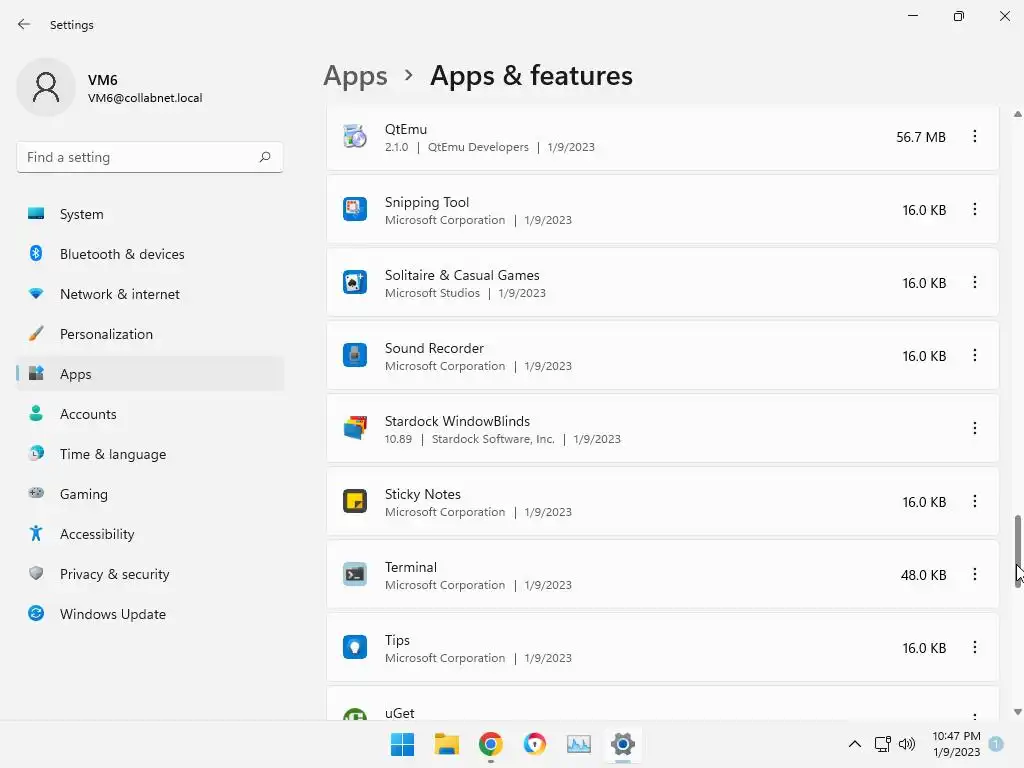The image size is (1024, 768).
Task: Show more options for Stardock WindowBlinds
Action: 974,428
